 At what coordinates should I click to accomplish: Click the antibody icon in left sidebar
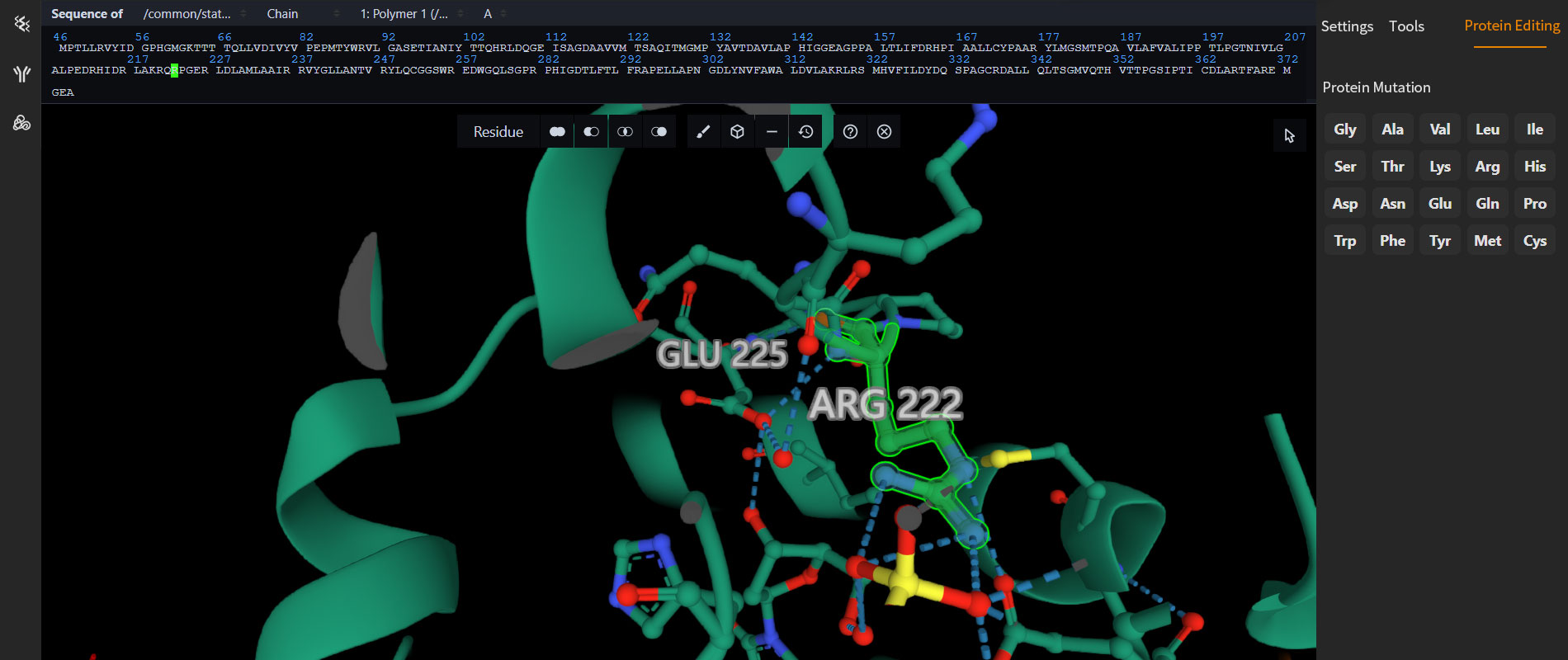[x=22, y=74]
